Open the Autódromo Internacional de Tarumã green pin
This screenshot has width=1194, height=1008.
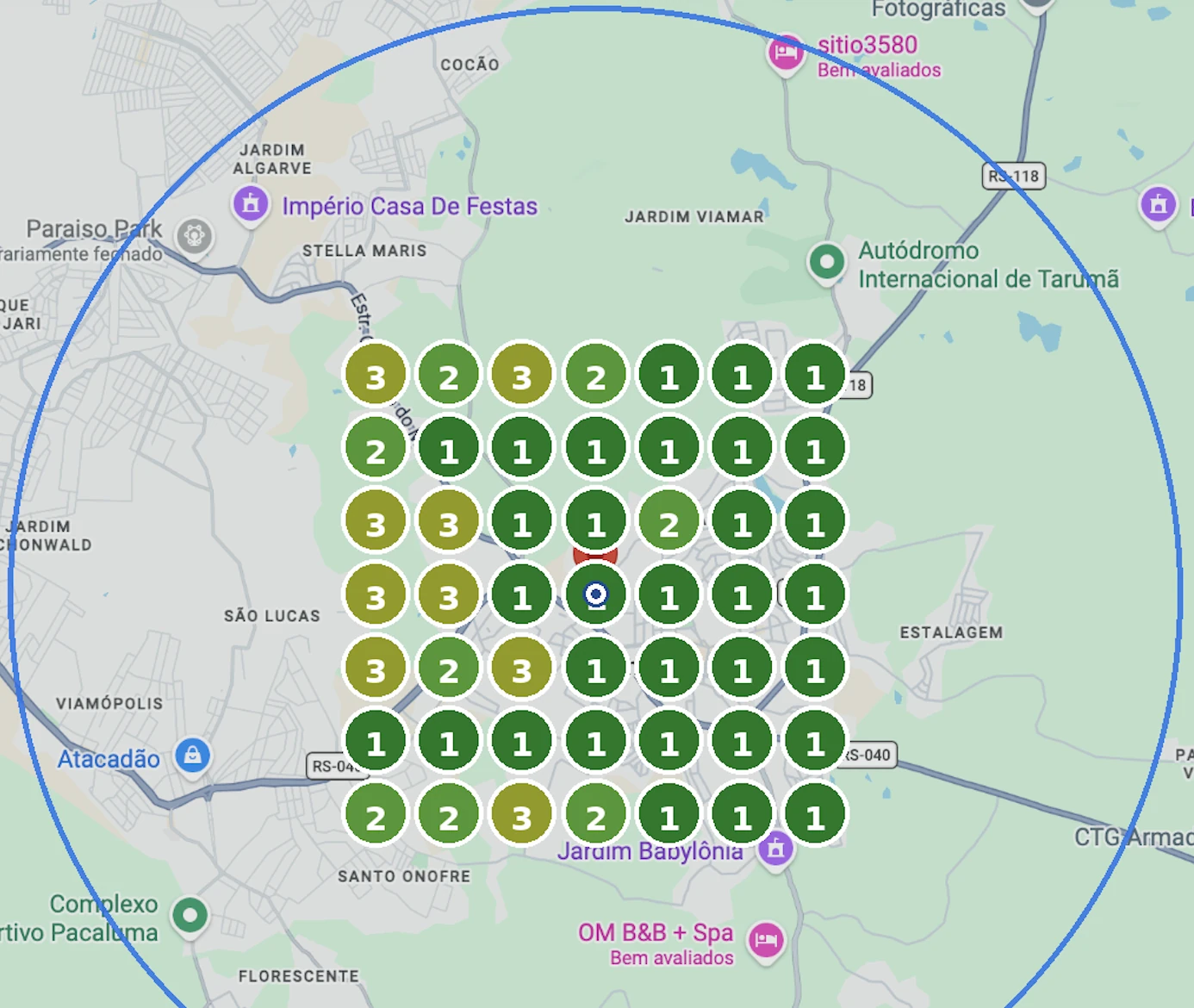click(827, 262)
